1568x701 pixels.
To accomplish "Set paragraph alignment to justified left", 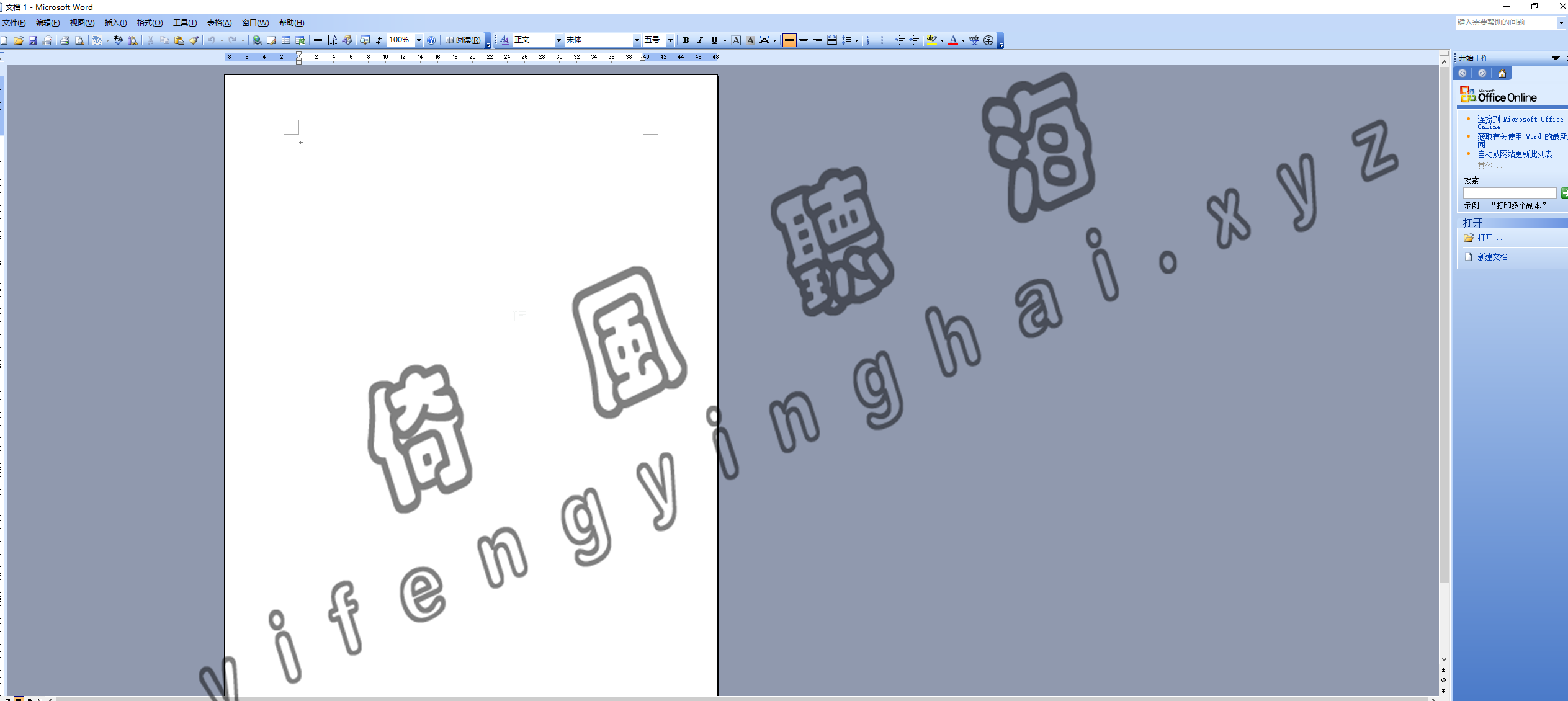I will (789, 40).
